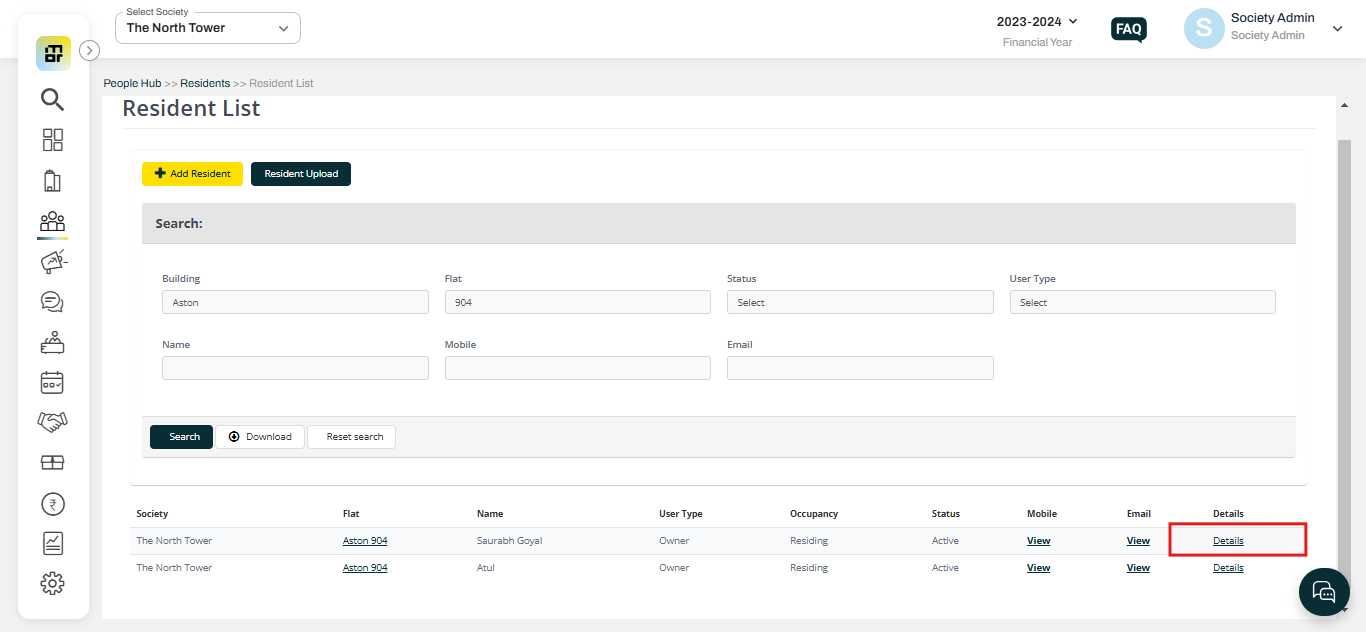This screenshot has height=632, width=1366.
Task: Go to Residents in breadcrumb
Action: pyautogui.click(x=205, y=83)
